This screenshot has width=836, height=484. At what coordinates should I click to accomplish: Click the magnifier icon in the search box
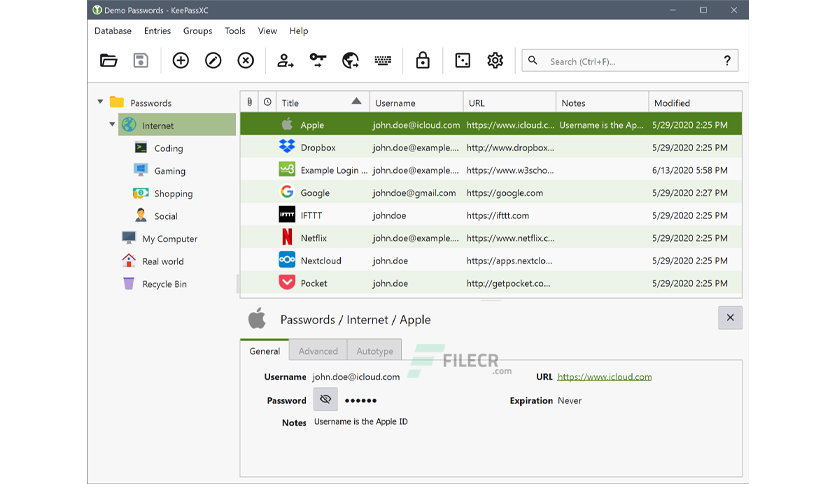533,61
